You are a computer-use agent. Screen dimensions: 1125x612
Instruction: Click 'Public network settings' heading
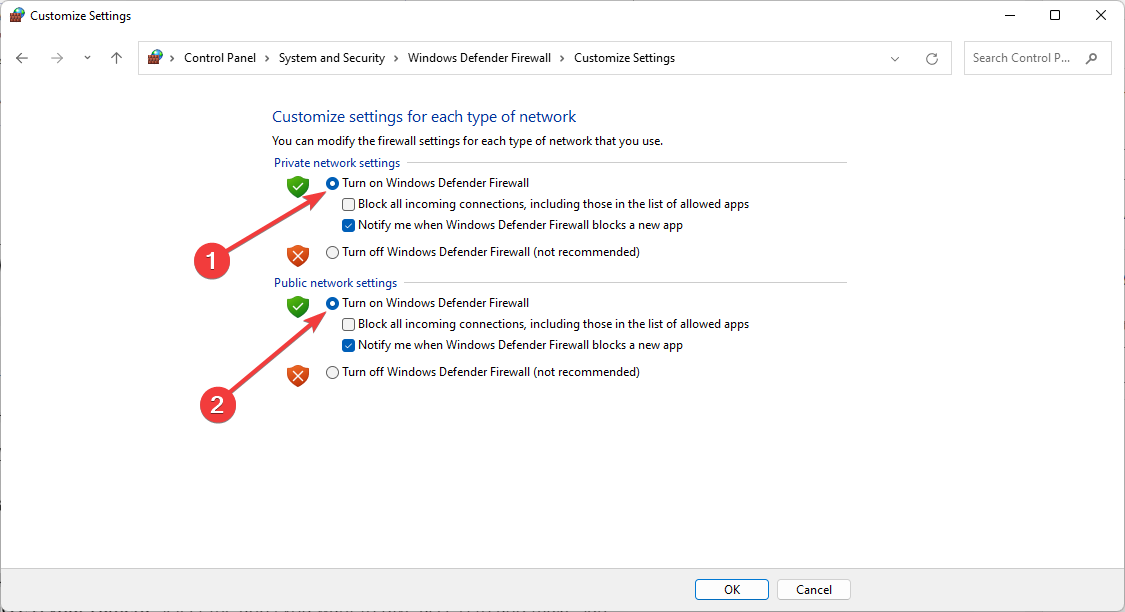click(335, 283)
